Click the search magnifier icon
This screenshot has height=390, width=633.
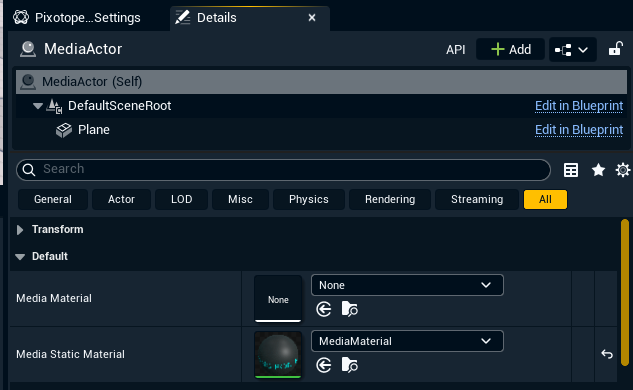click(29, 170)
